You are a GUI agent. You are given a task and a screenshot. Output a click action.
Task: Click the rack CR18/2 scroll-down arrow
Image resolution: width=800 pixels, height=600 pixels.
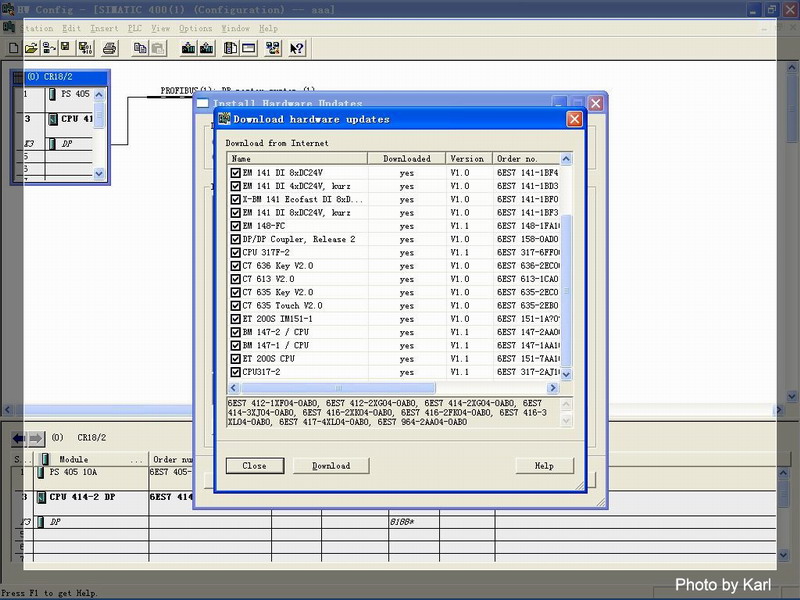click(99, 173)
